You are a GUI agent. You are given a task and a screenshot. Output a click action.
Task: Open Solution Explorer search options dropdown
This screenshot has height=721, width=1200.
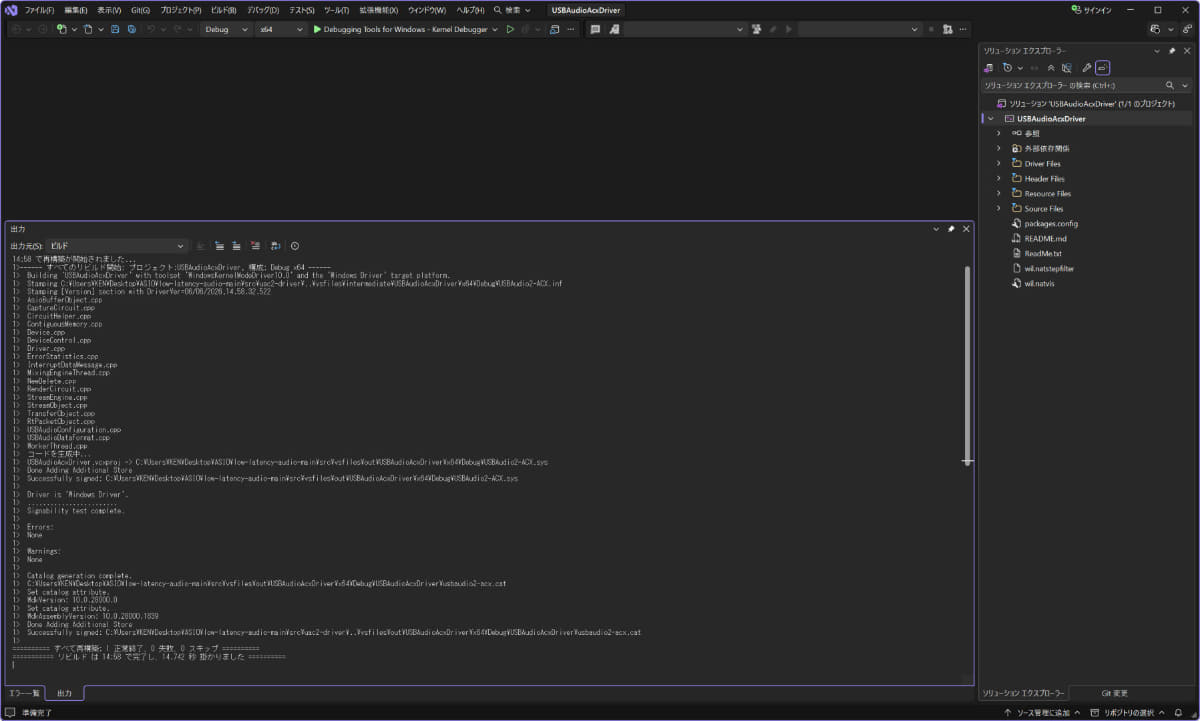tap(1185, 85)
